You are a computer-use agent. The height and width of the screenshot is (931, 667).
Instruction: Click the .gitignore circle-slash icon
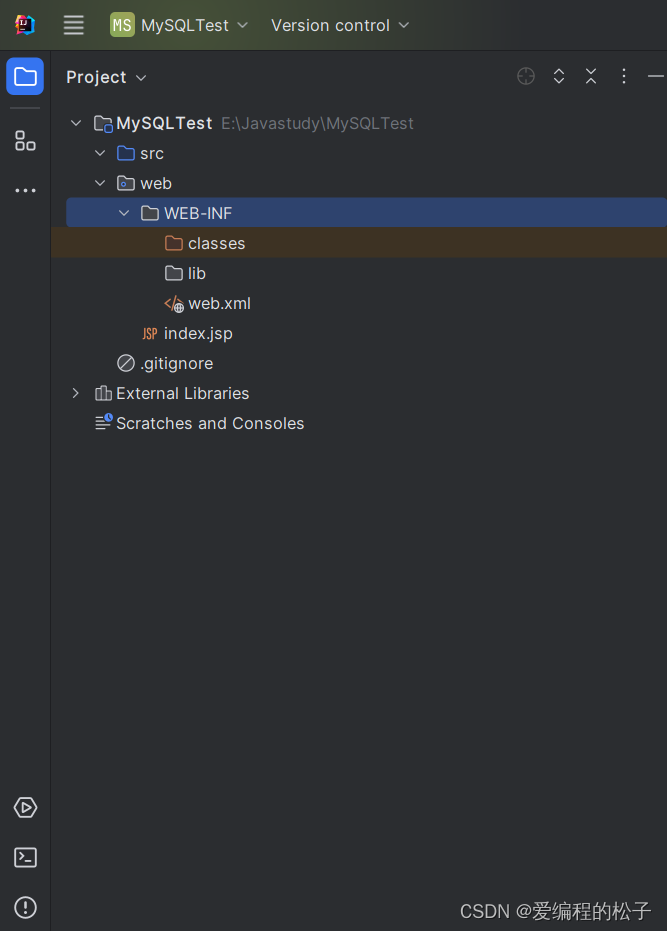(x=126, y=363)
